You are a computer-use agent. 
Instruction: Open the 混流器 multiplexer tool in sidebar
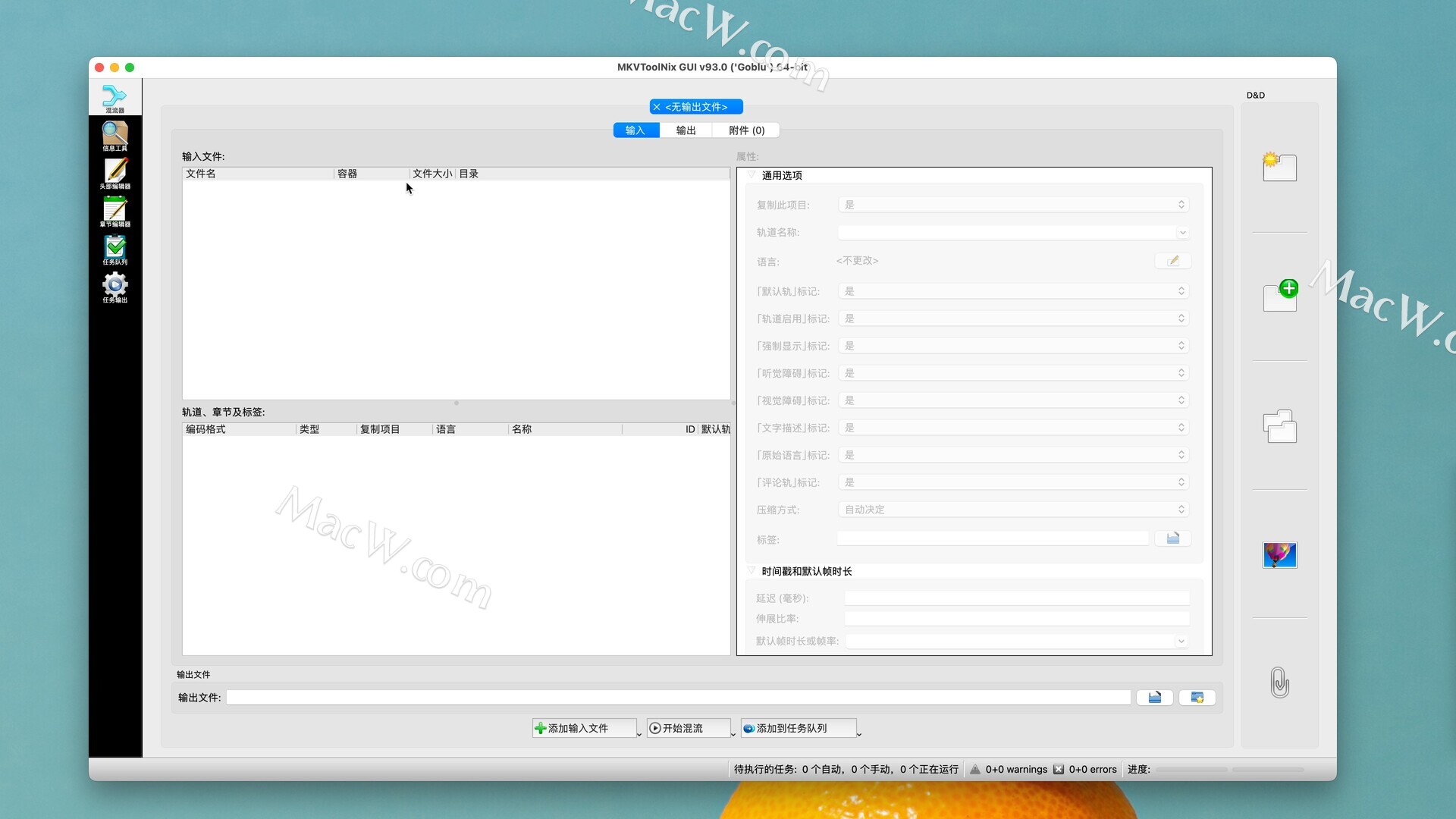pos(115,98)
